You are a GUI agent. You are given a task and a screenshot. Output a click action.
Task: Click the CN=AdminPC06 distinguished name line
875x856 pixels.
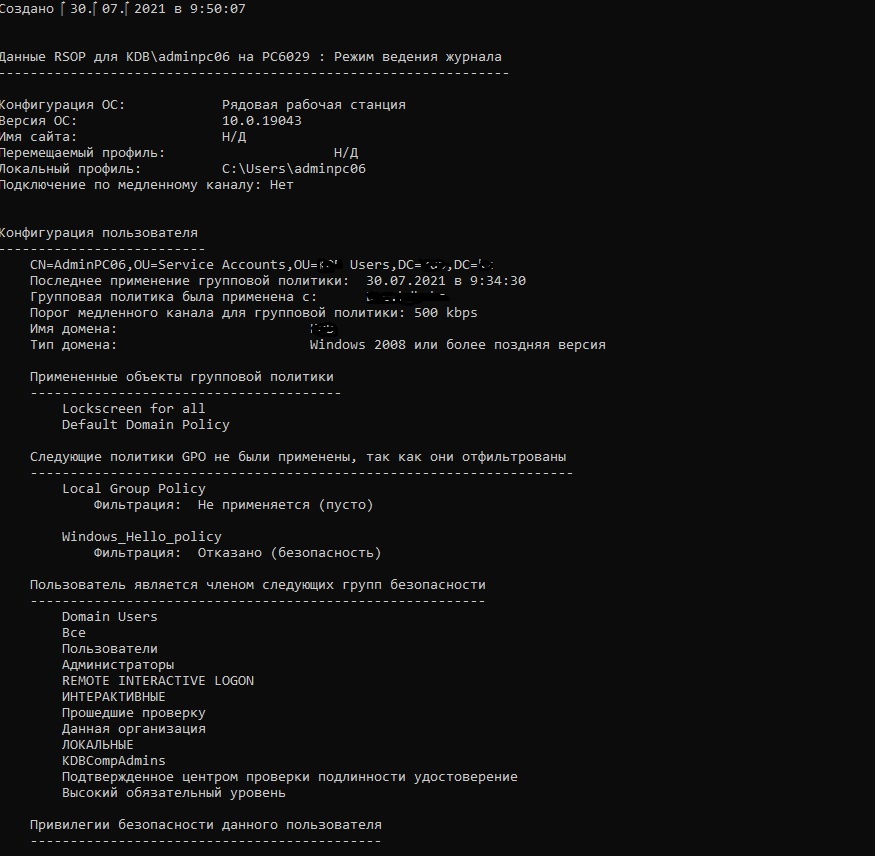[262, 265]
